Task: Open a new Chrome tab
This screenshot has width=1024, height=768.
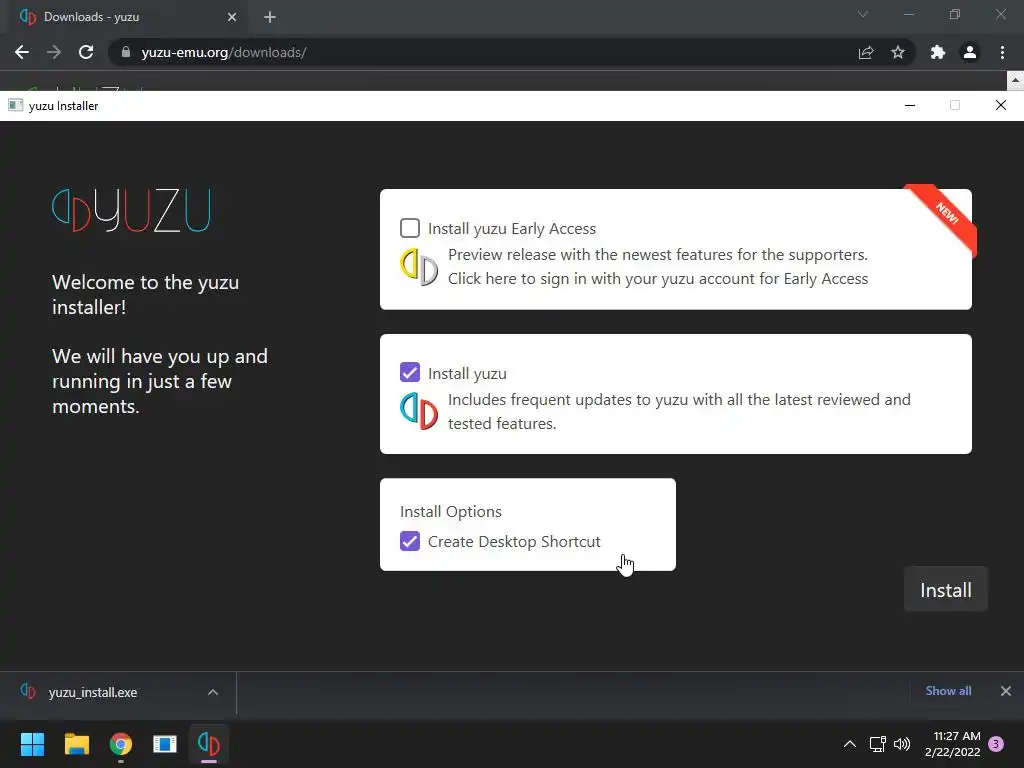Action: (x=270, y=17)
